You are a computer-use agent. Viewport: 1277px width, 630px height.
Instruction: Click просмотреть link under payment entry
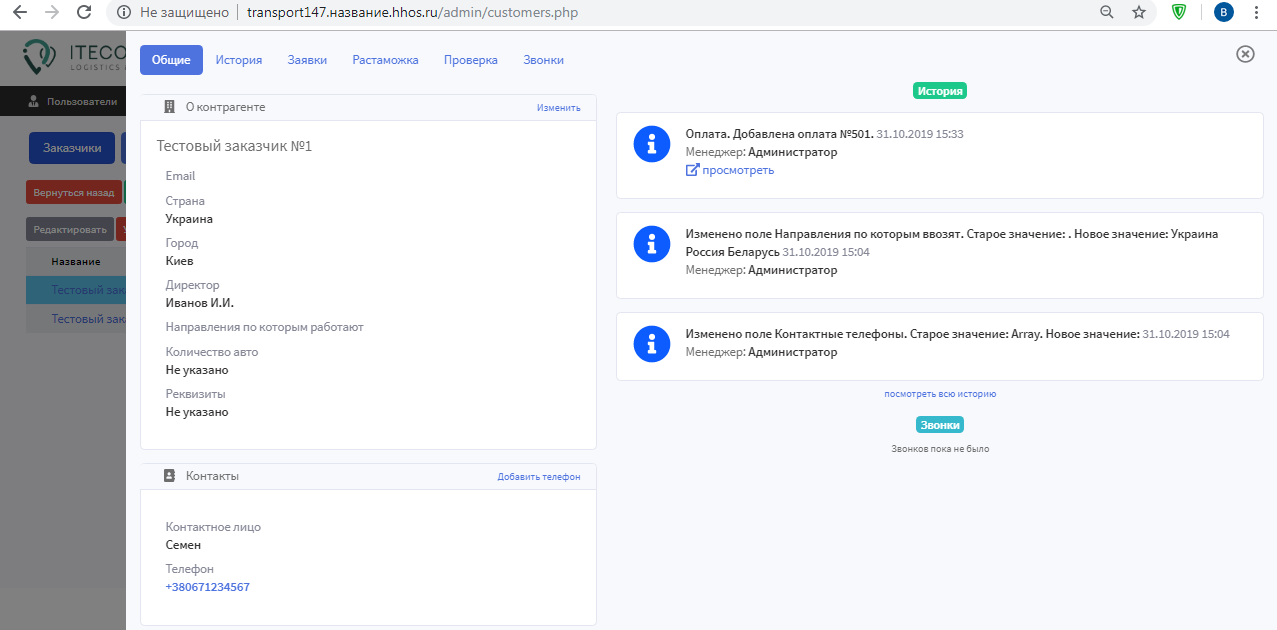point(738,170)
